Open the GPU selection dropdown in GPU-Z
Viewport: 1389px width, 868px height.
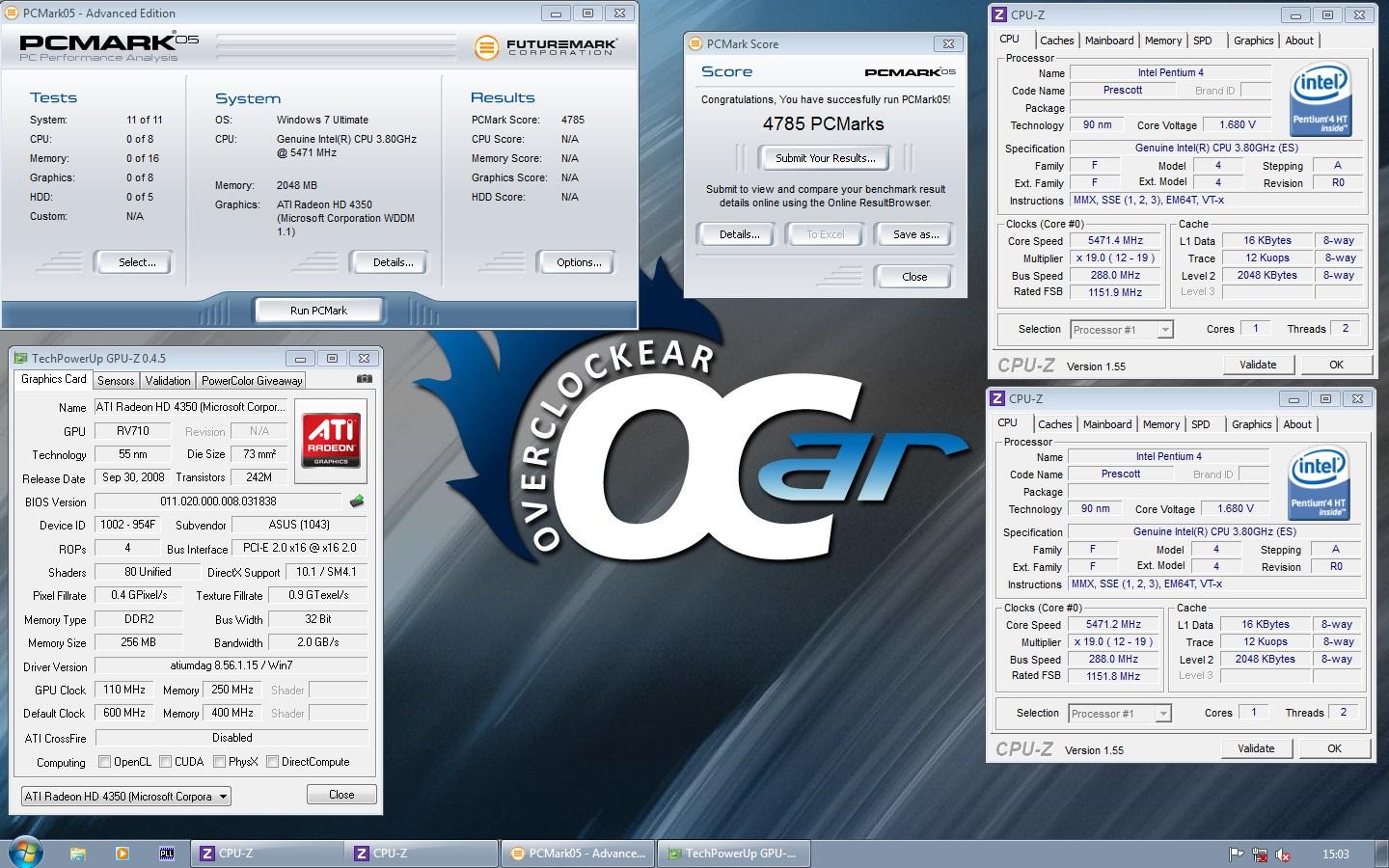pyautogui.click(x=126, y=797)
